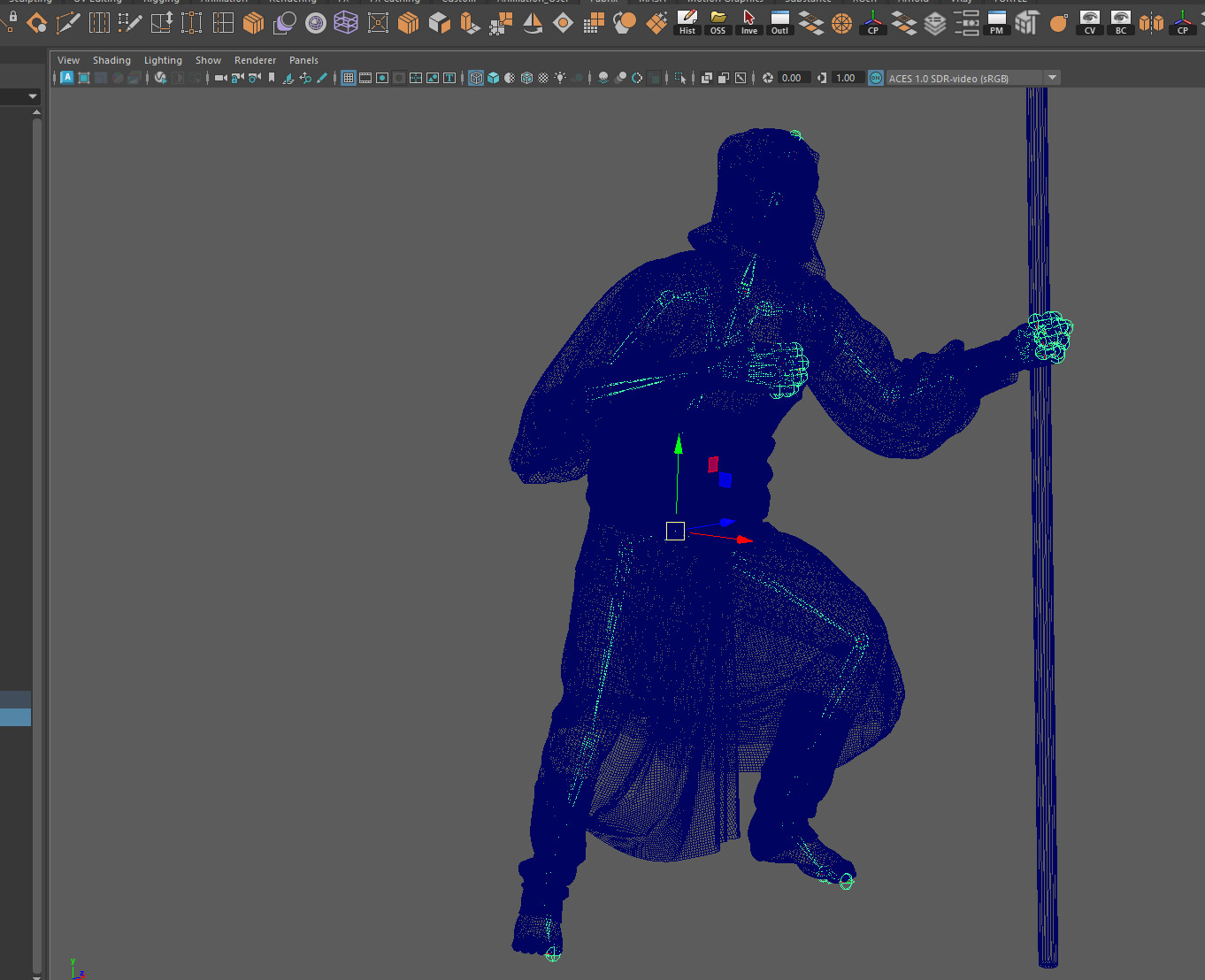Toggle the Resolution Gate display
Viewport: 1205px width, 980px height.
(x=382, y=78)
